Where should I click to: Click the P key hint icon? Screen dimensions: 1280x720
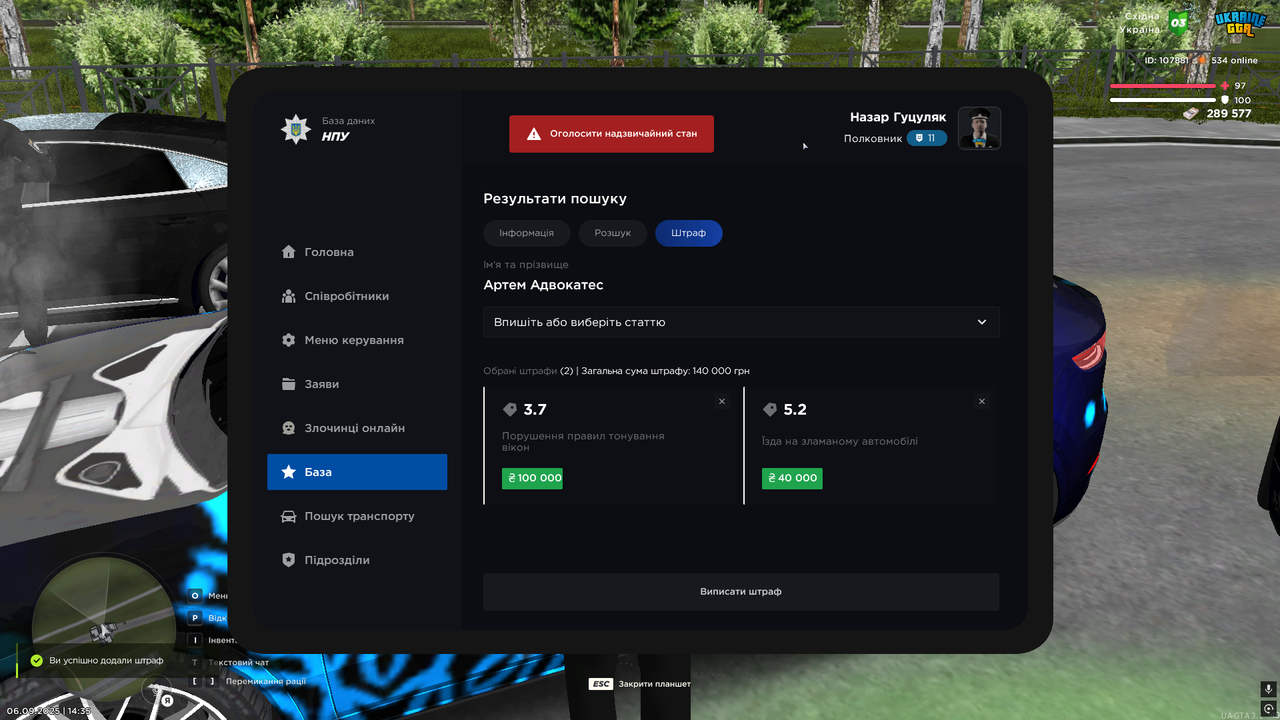pyautogui.click(x=196, y=618)
